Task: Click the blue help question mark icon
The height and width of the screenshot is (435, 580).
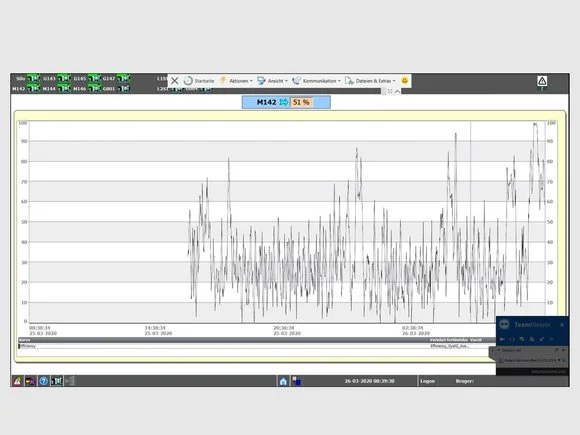Action: tap(43, 381)
